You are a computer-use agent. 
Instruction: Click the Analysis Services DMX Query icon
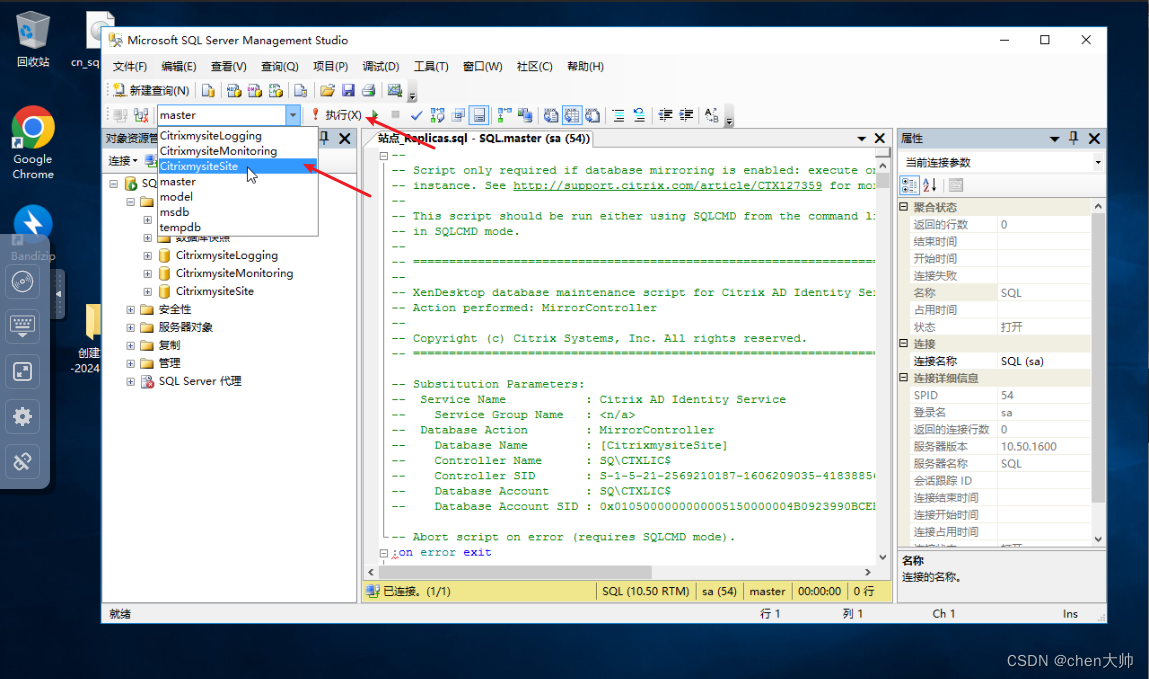point(254,90)
